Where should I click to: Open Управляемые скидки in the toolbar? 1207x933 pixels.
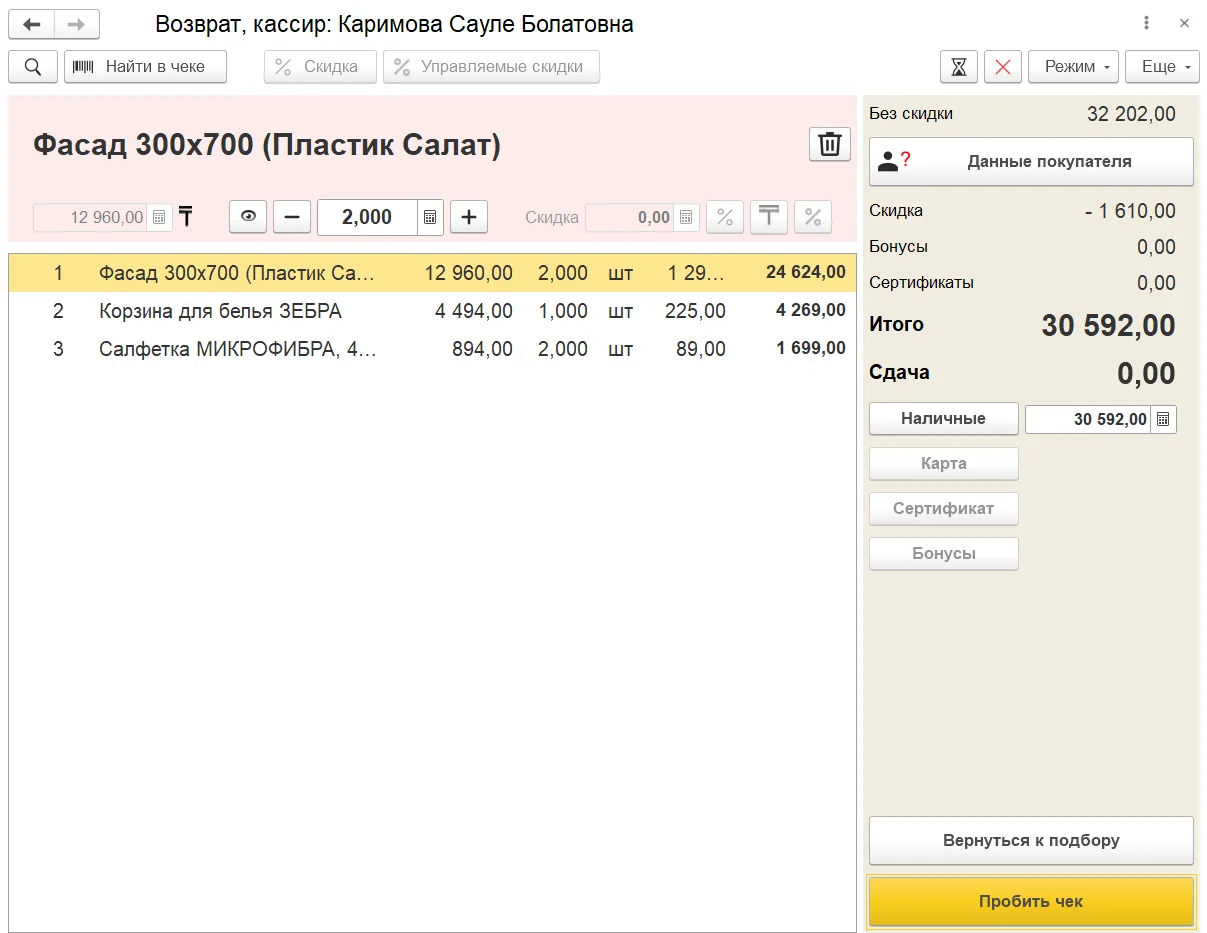click(491, 67)
